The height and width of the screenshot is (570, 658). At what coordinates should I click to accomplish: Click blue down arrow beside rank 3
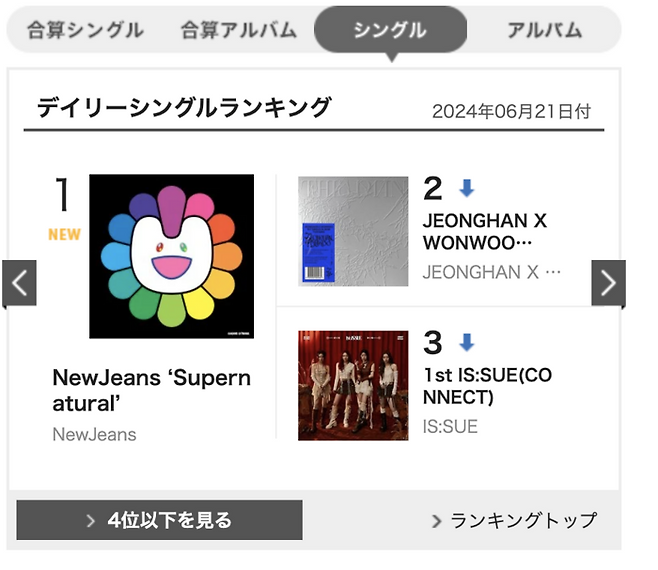(x=466, y=343)
